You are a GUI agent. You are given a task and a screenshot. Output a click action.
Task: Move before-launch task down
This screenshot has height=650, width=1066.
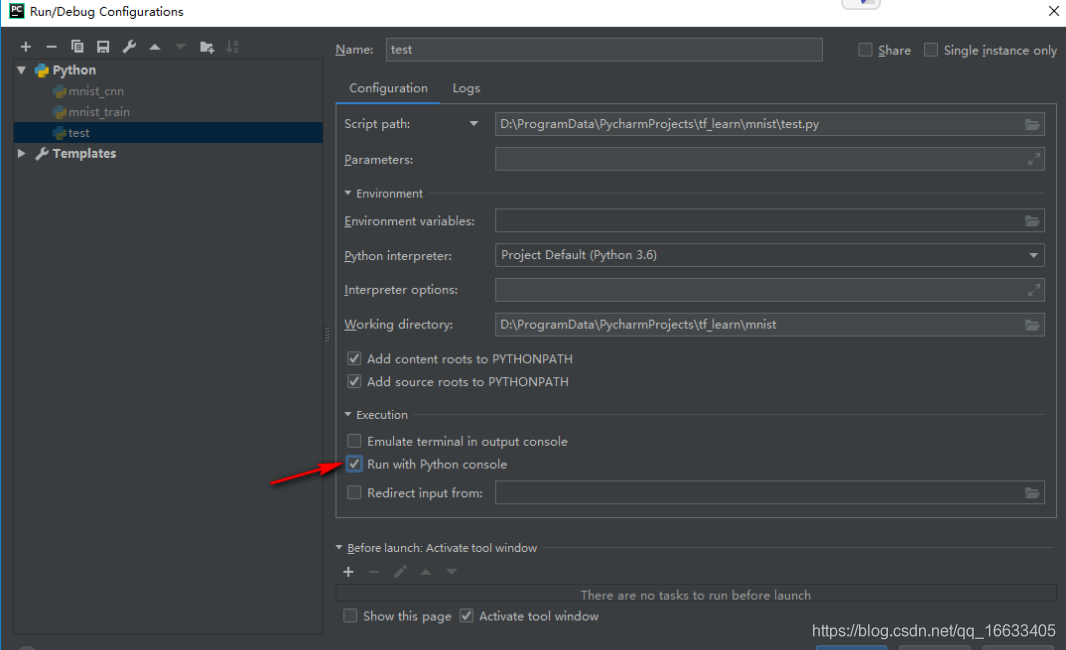[451, 572]
